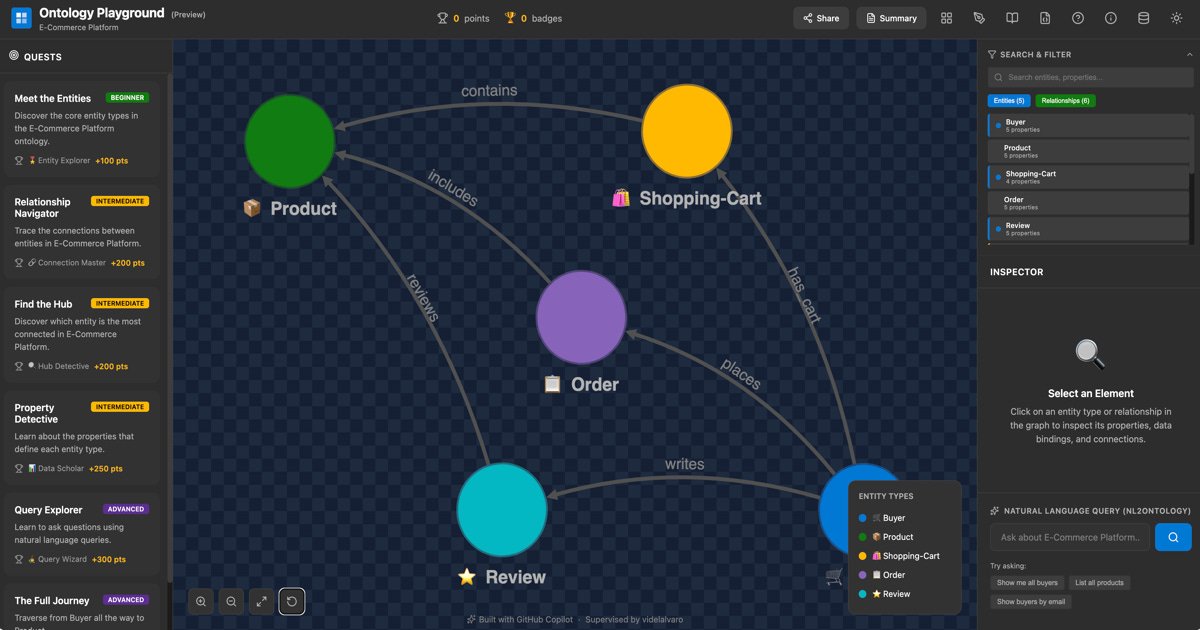The image size is (1200, 630).
Task: Select the teal Review node in graph
Action: pos(502,510)
